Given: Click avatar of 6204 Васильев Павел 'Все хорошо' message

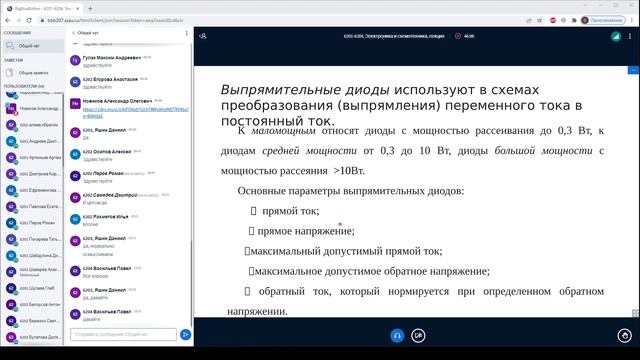Looking at the screenshot, I should point(75,271).
